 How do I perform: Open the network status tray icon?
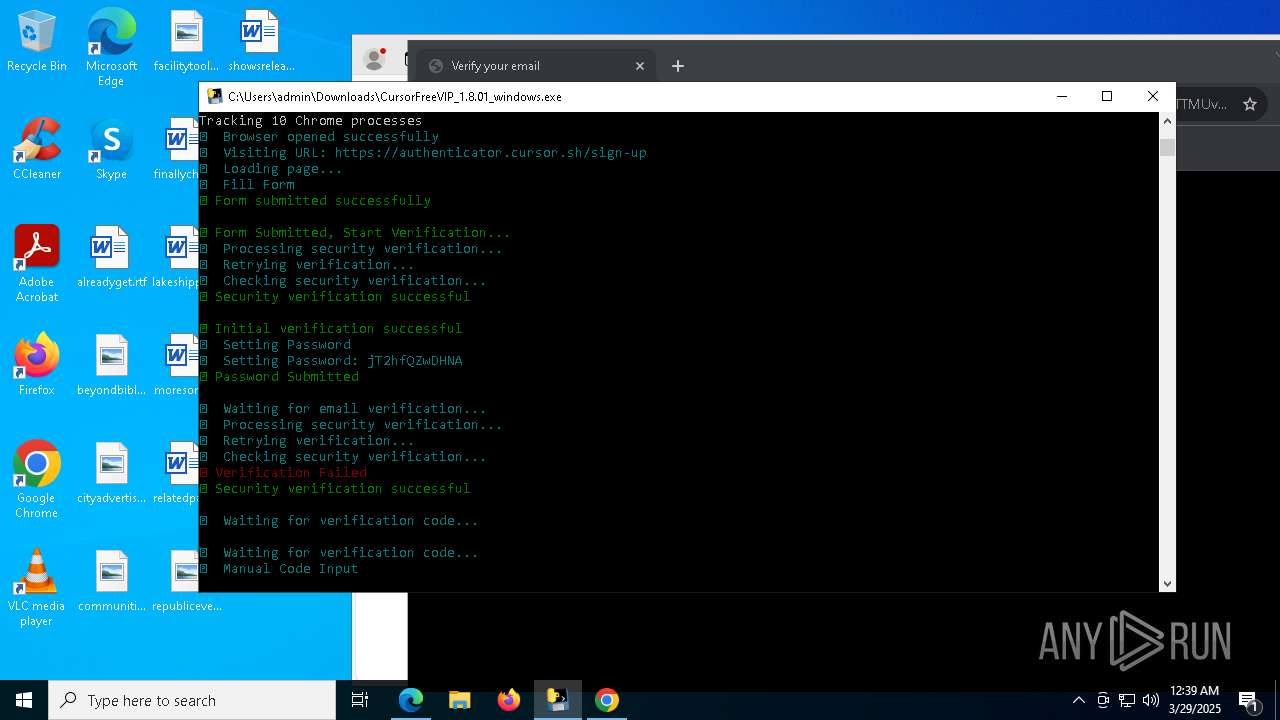1127,700
